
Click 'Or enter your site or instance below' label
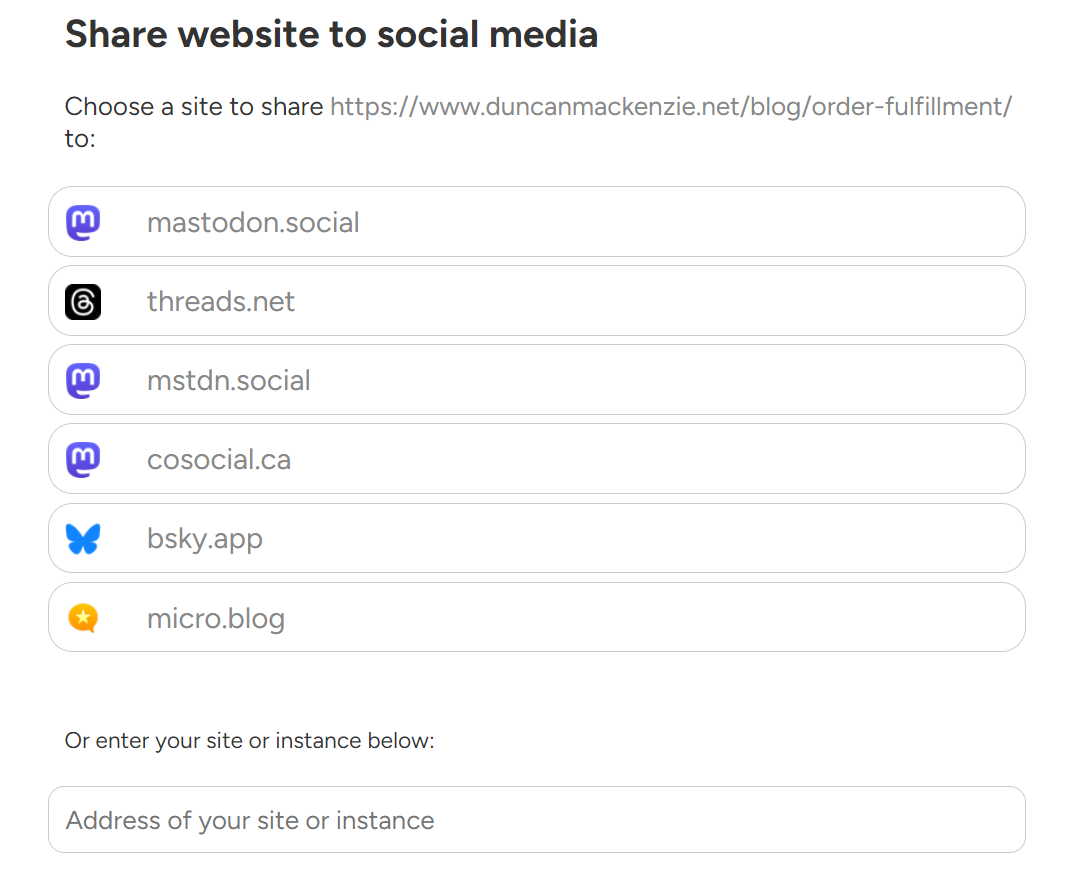point(249,741)
